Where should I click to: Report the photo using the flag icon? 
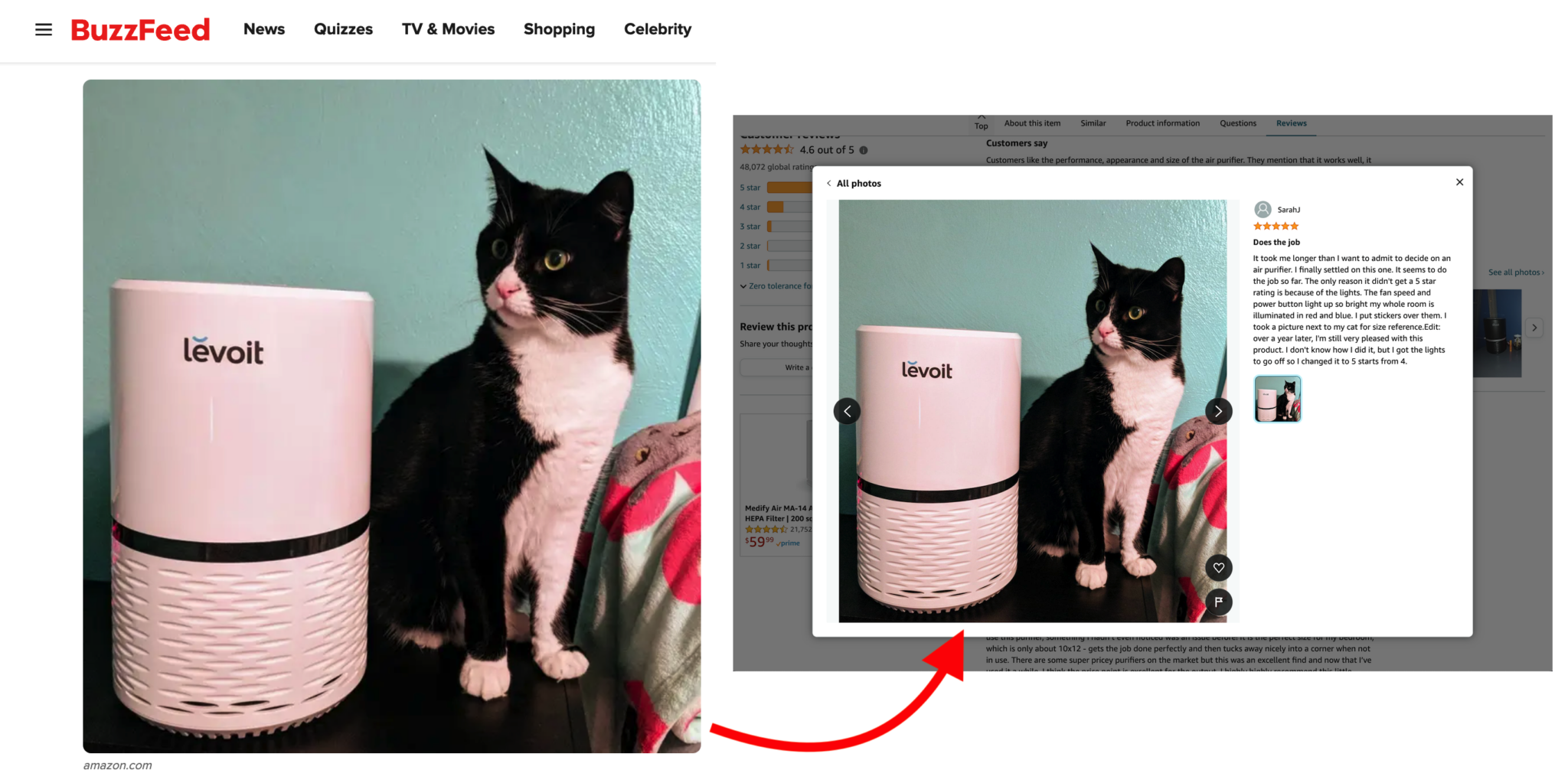[x=1218, y=602]
